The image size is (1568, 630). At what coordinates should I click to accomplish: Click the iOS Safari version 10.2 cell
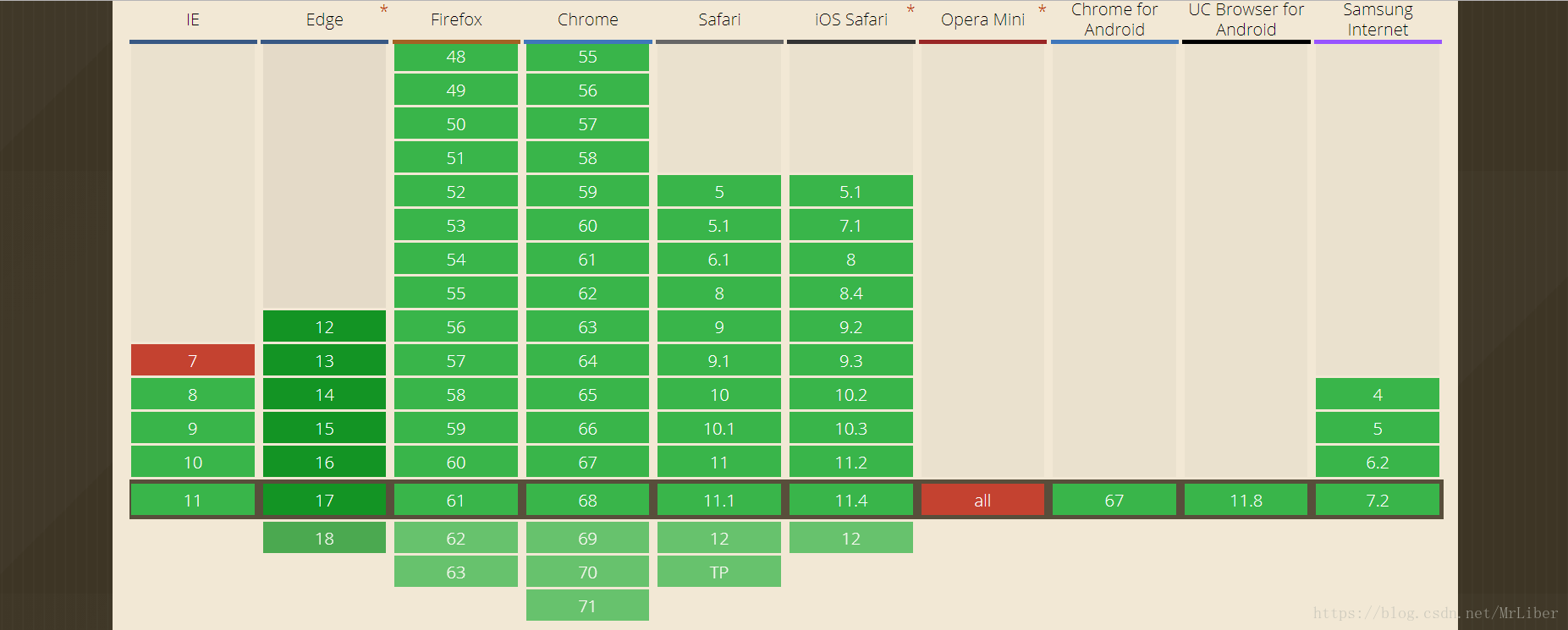click(x=851, y=394)
